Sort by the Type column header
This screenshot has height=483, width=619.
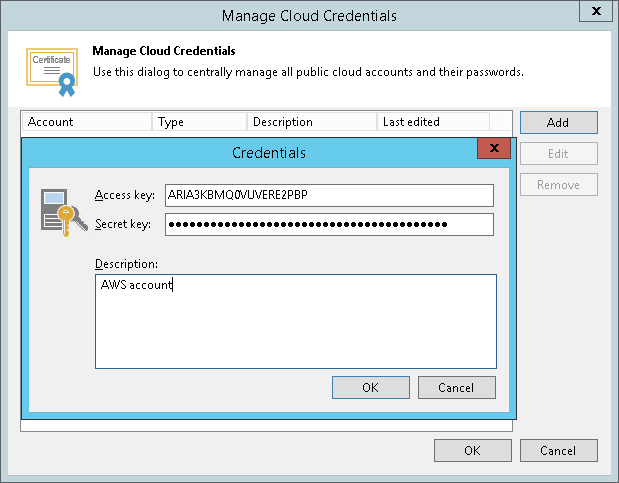pyautogui.click(x=200, y=122)
